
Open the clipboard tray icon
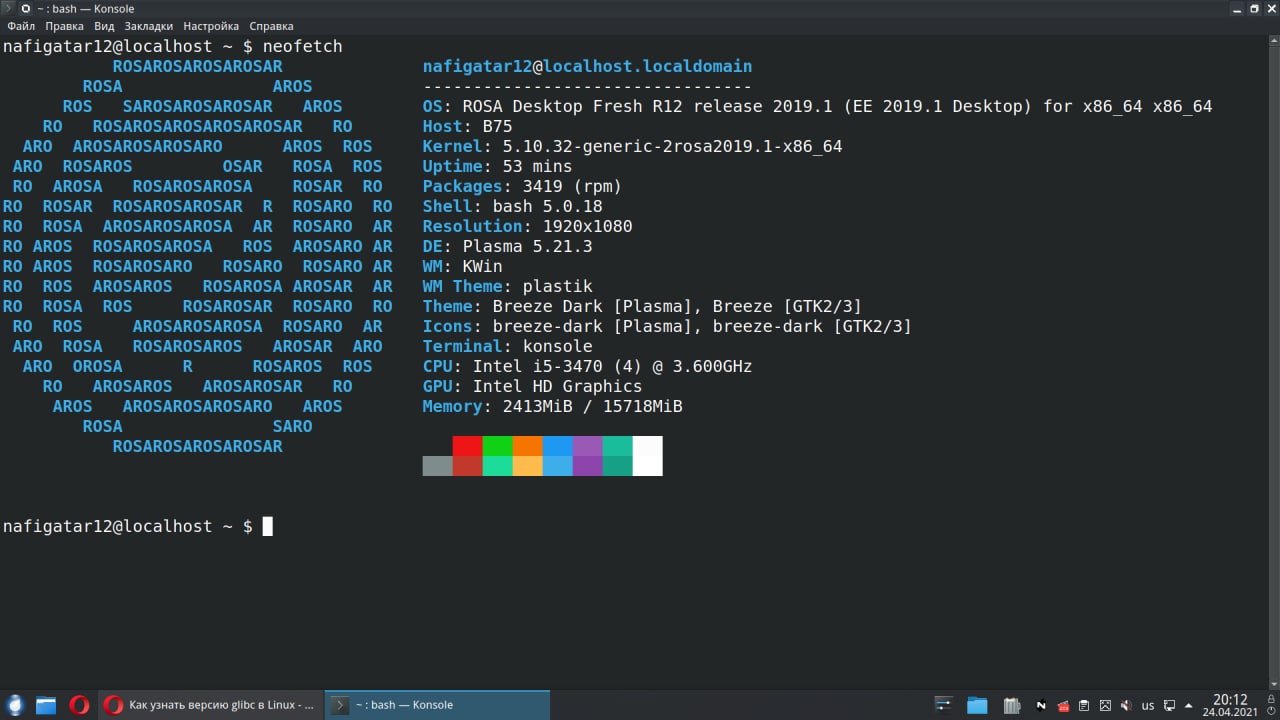(1084, 705)
